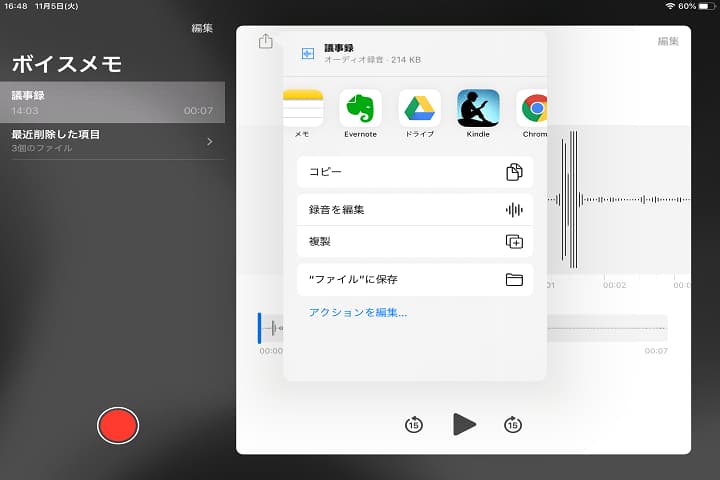720x480 pixels.
Task: Click the 16:48 clock in status bar
Action: tap(16, 6)
